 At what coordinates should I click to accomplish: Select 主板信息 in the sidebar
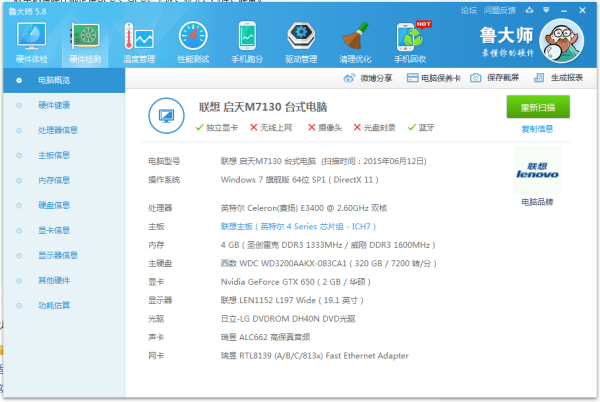click(x=64, y=155)
